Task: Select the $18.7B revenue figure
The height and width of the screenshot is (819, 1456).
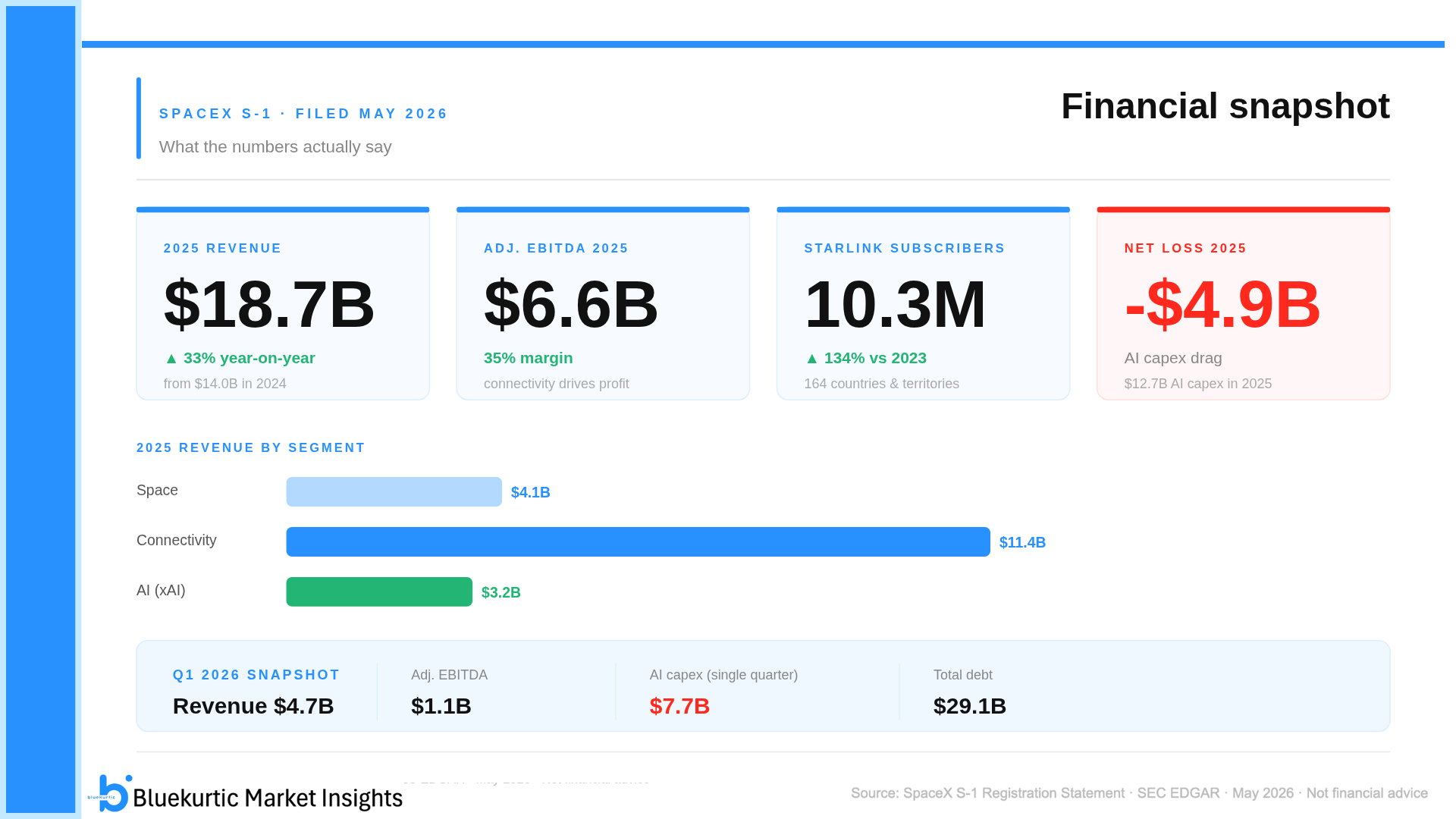Action: point(269,305)
